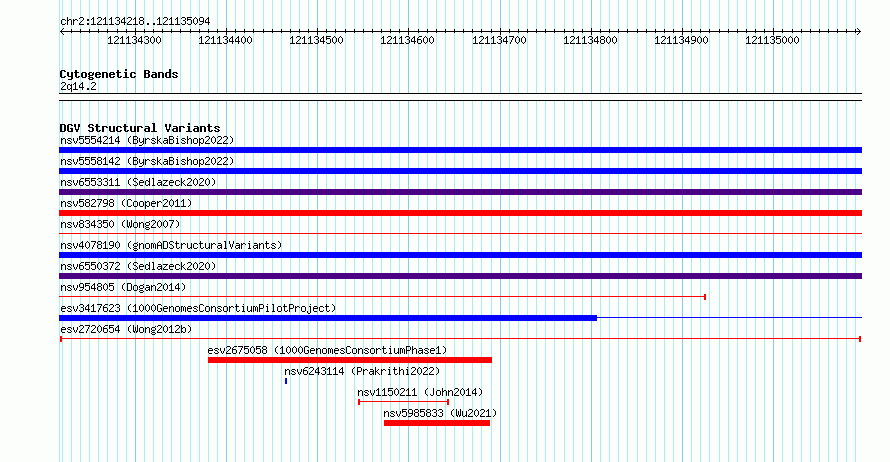Viewport: 890px width, 462px height.
Task: Select the 2q14.2 cytogenetic band label
Action: click(78, 87)
